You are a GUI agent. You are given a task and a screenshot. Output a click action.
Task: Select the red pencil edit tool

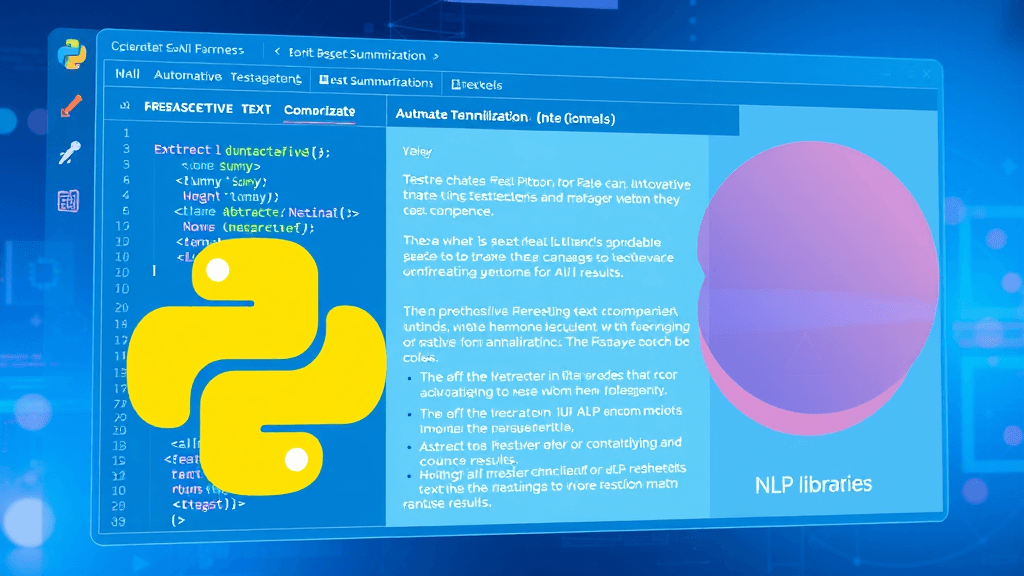71,106
